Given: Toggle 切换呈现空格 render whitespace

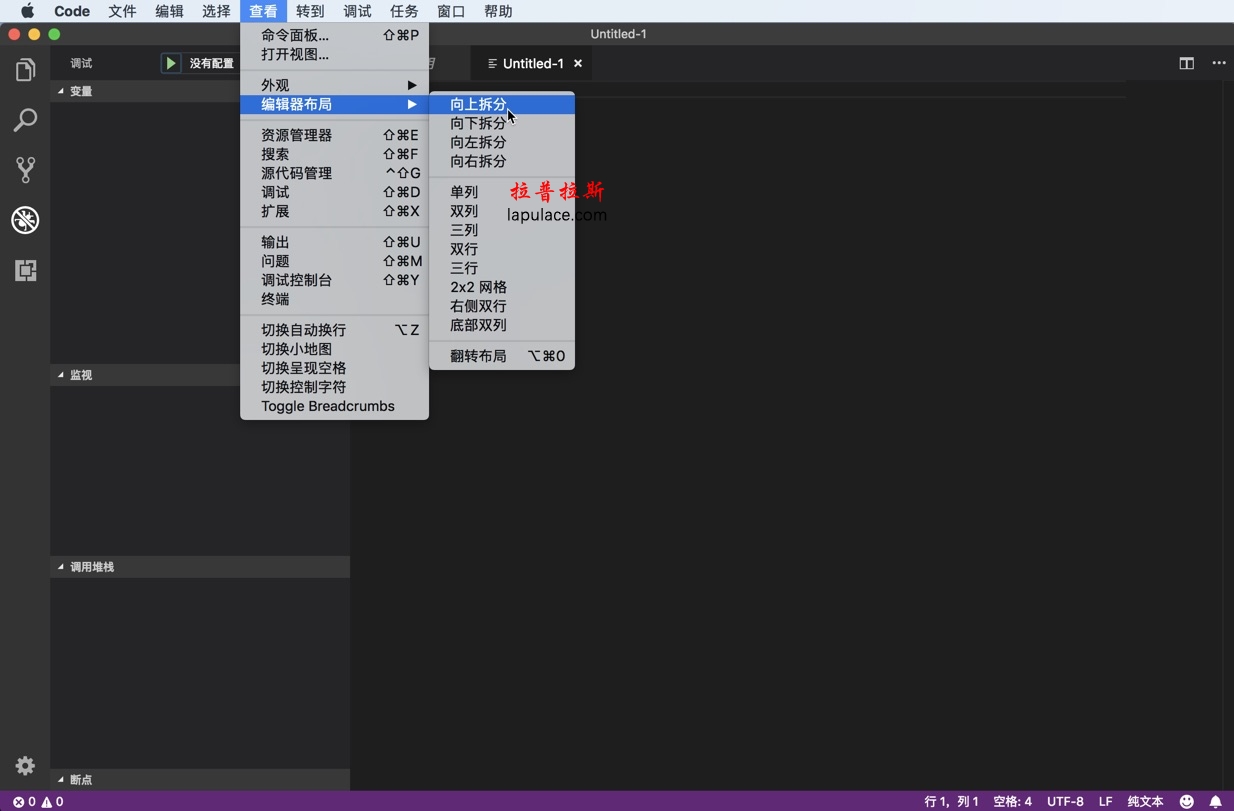Looking at the screenshot, I should coord(334,368).
